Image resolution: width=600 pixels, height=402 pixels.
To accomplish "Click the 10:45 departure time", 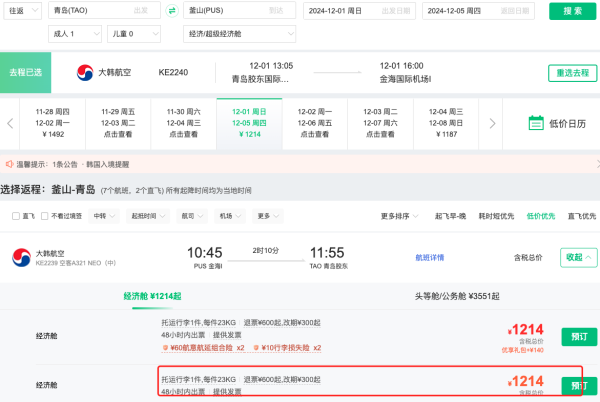I will click(x=205, y=253).
